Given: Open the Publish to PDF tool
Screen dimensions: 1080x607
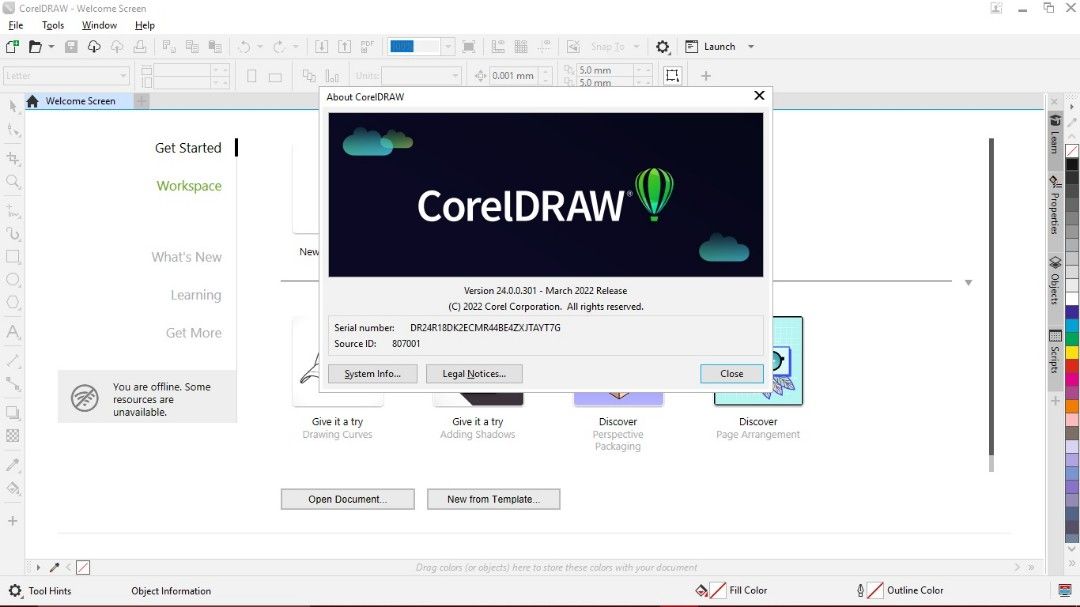Looking at the screenshot, I should (x=366, y=46).
